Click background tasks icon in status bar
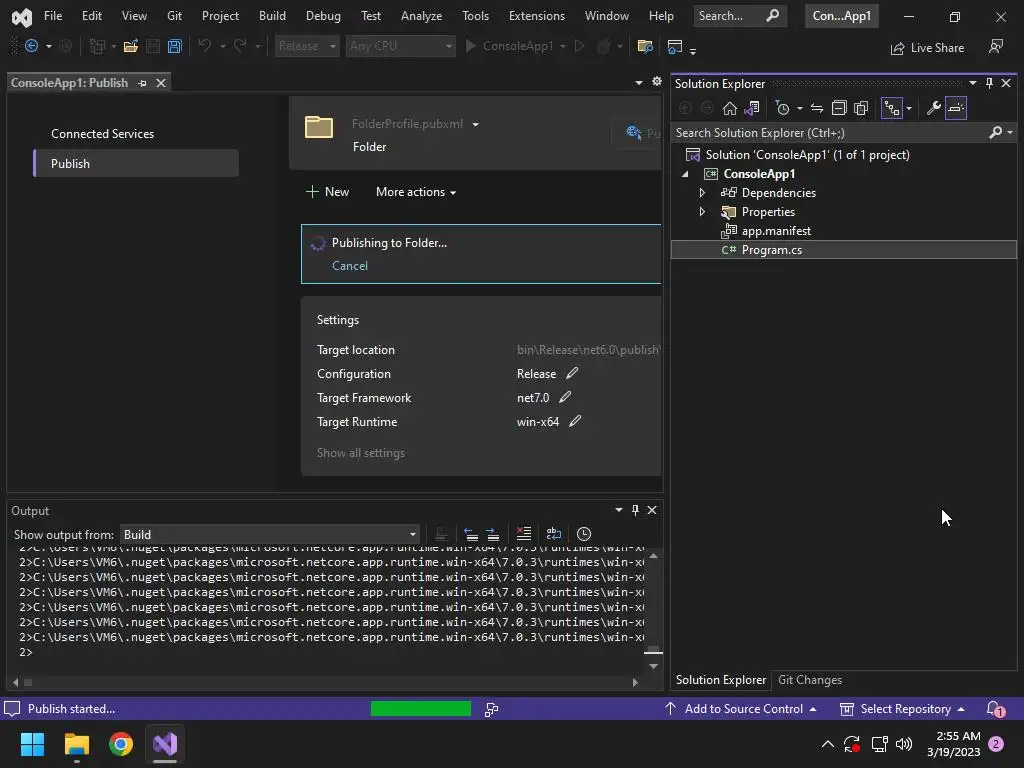Image resolution: width=1024 pixels, height=768 pixels. point(492,709)
